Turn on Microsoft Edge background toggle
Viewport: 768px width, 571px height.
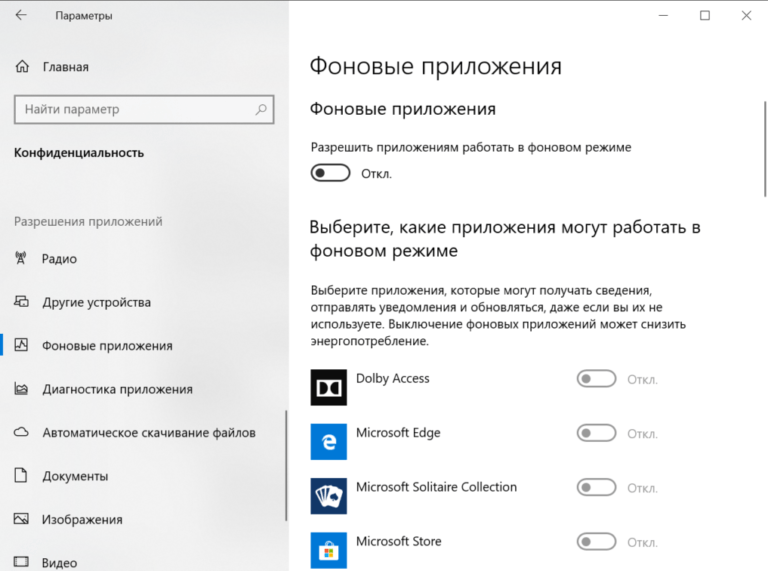(x=597, y=433)
